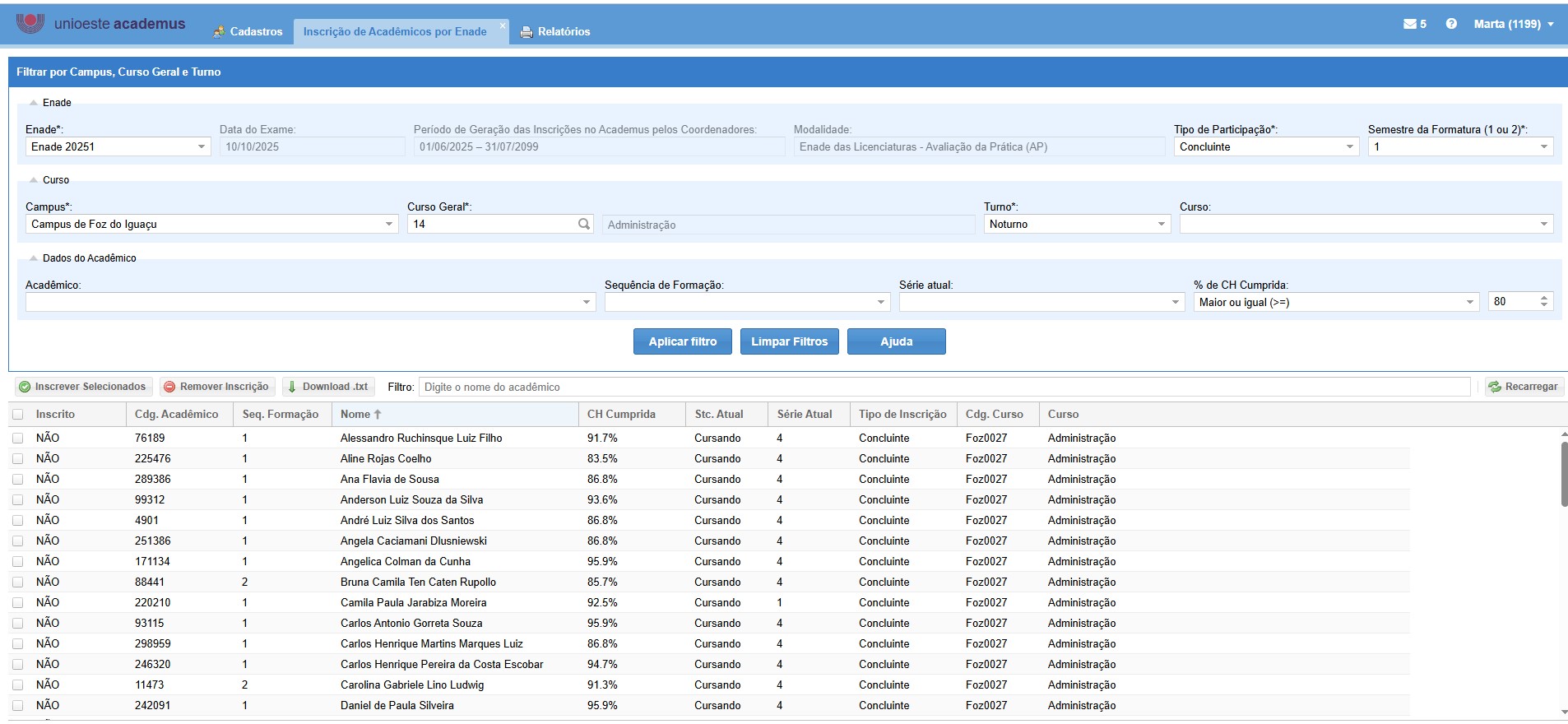The height and width of the screenshot is (724, 1568).
Task: Collapse the Dados do Acadêmico section
Action: coord(34,258)
